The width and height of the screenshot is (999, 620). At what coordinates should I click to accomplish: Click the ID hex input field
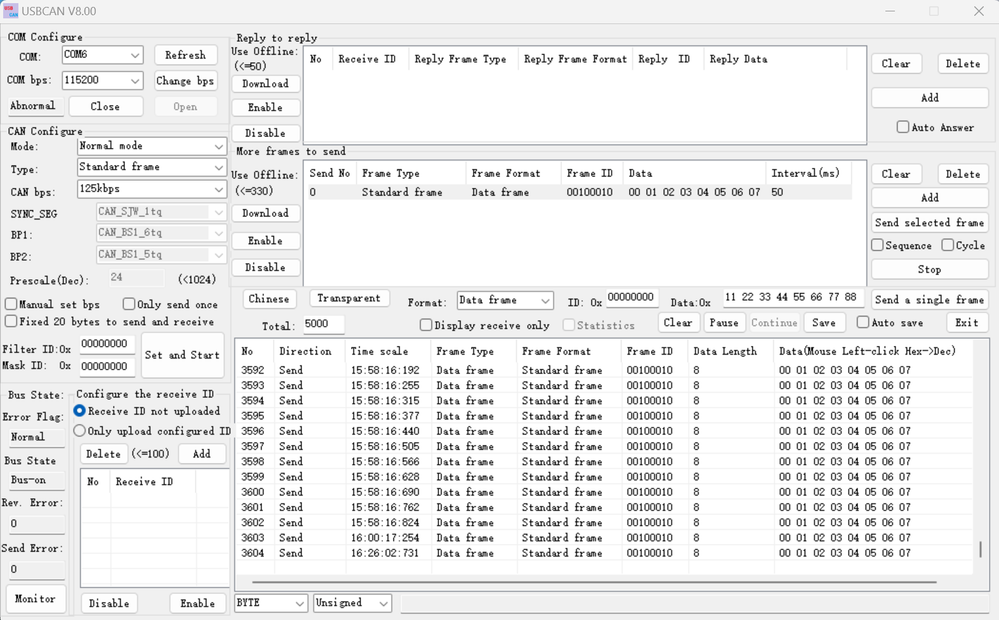632,298
